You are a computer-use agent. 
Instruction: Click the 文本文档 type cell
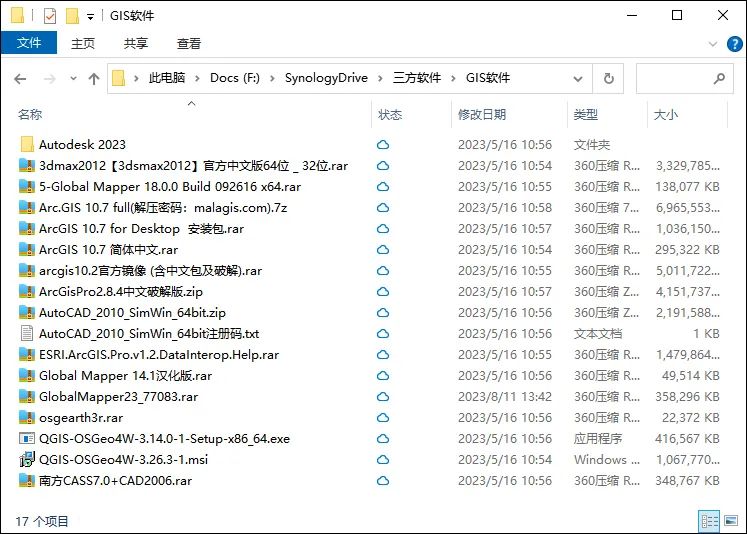598,333
